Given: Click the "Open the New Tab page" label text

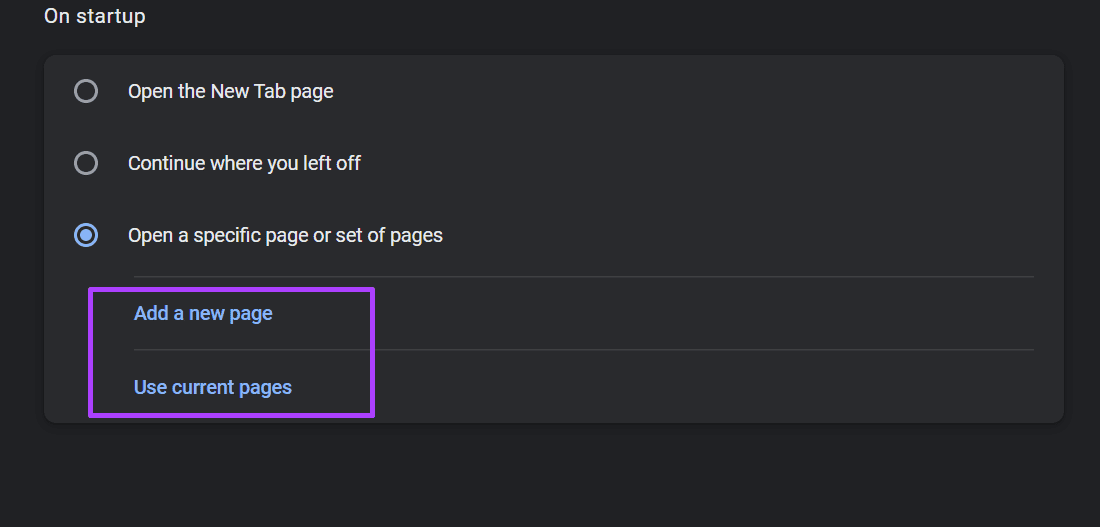Looking at the screenshot, I should coord(230,91).
